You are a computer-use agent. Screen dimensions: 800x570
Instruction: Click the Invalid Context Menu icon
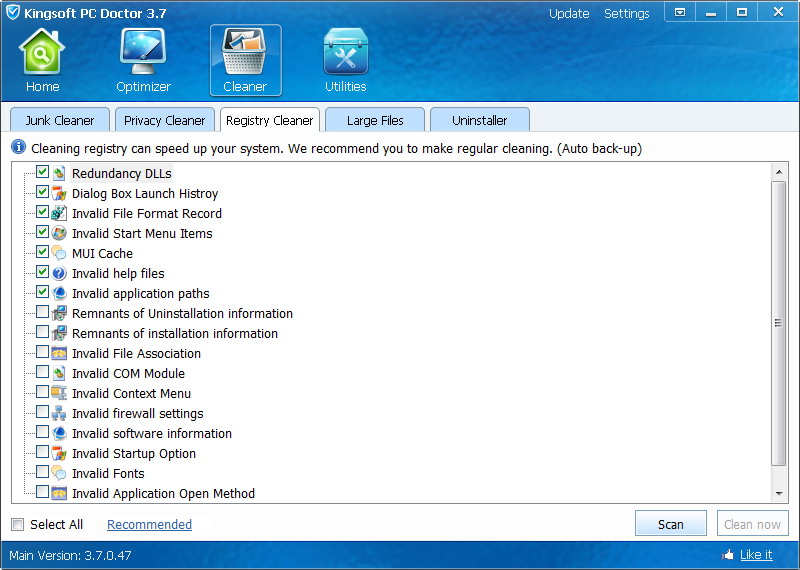coord(59,393)
